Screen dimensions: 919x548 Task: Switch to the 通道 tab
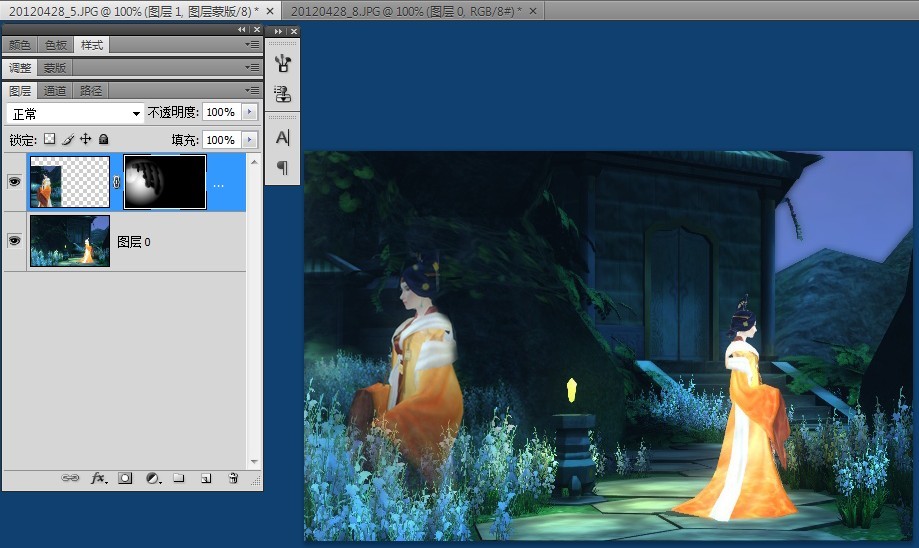55,91
